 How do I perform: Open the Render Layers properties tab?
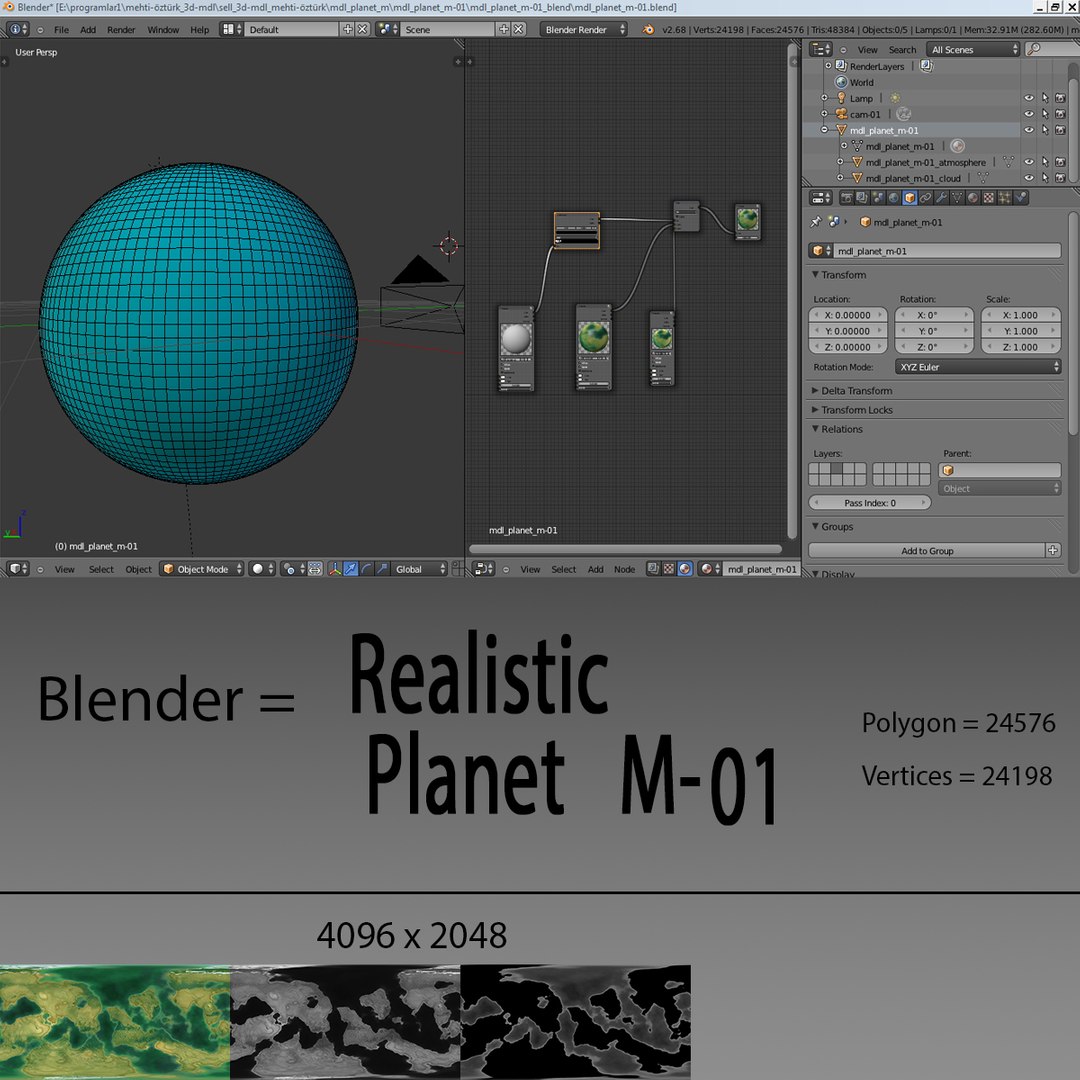862,198
